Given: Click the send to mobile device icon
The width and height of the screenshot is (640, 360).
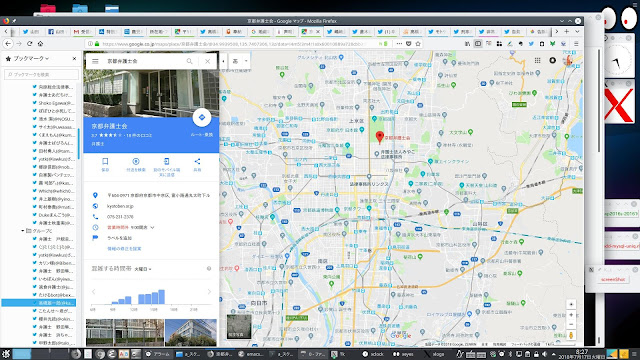Looking at the screenshot, I should pos(167,161).
